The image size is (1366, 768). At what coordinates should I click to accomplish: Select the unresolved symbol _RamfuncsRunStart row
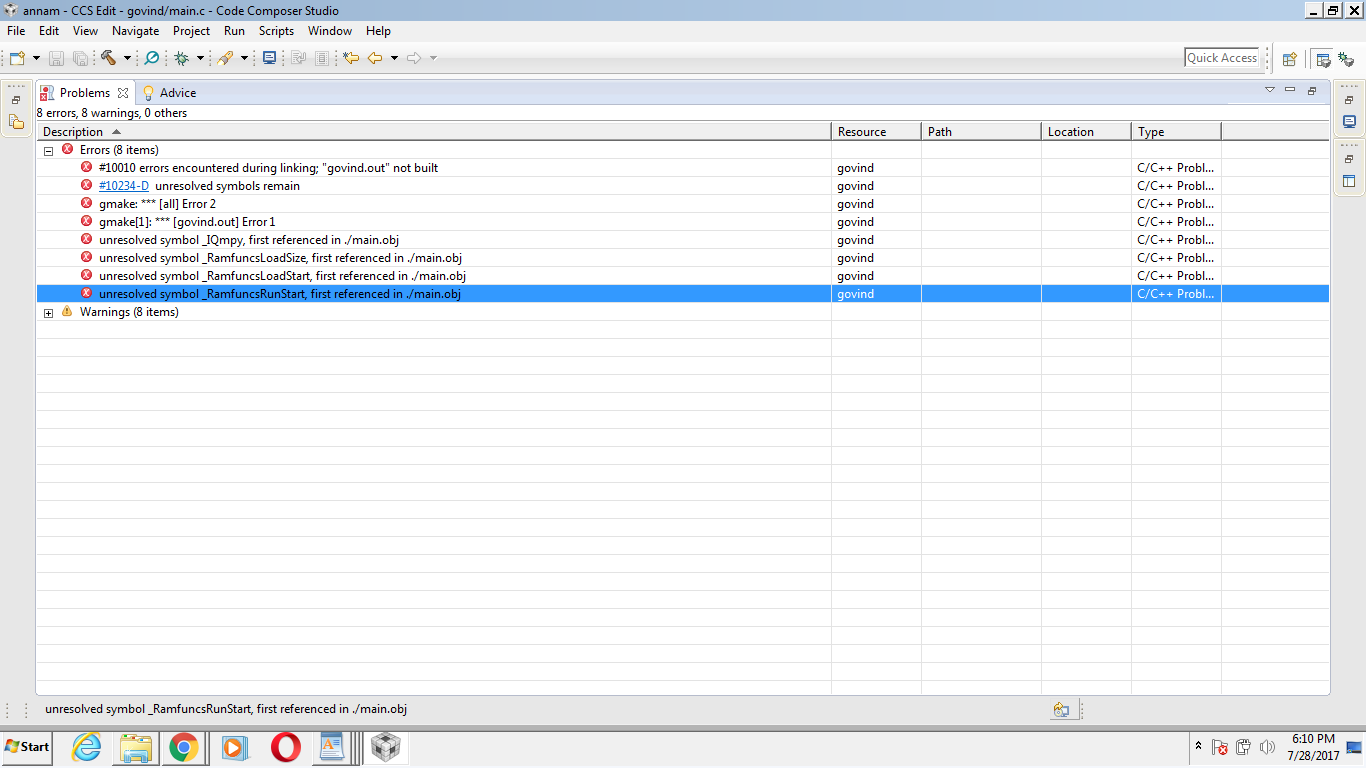tap(683, 294)
